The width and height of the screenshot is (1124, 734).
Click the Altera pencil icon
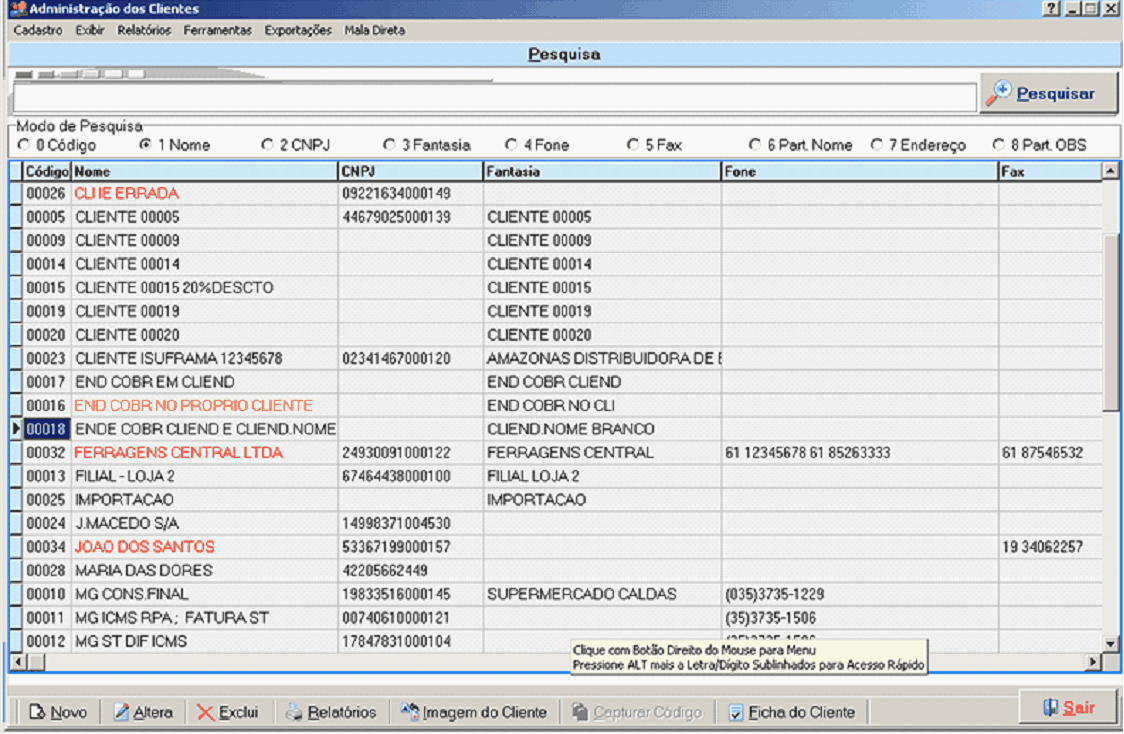point(121,712)
